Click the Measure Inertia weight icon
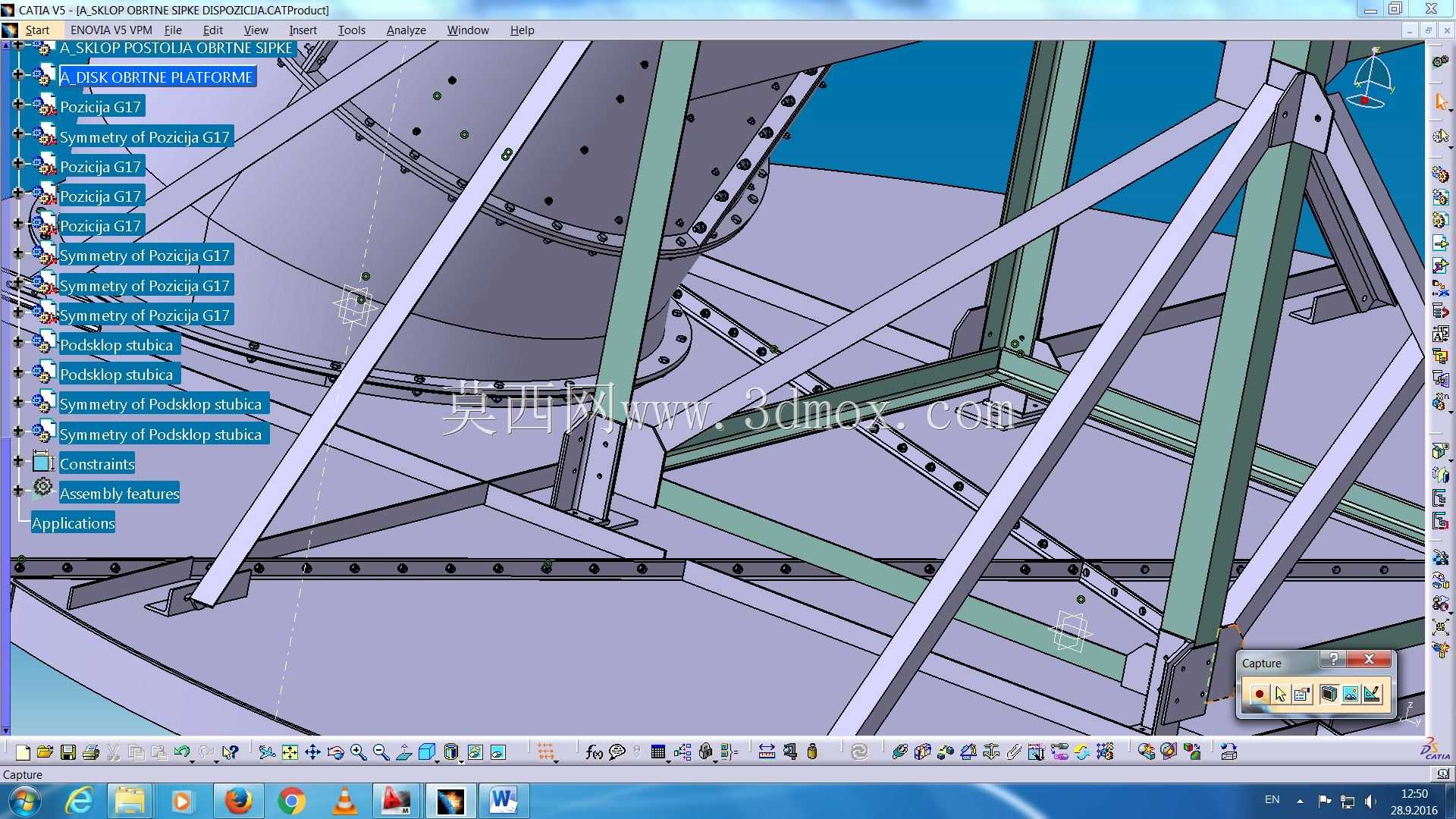The width and height of the screenshot is (1456, 819). point(812,752)
